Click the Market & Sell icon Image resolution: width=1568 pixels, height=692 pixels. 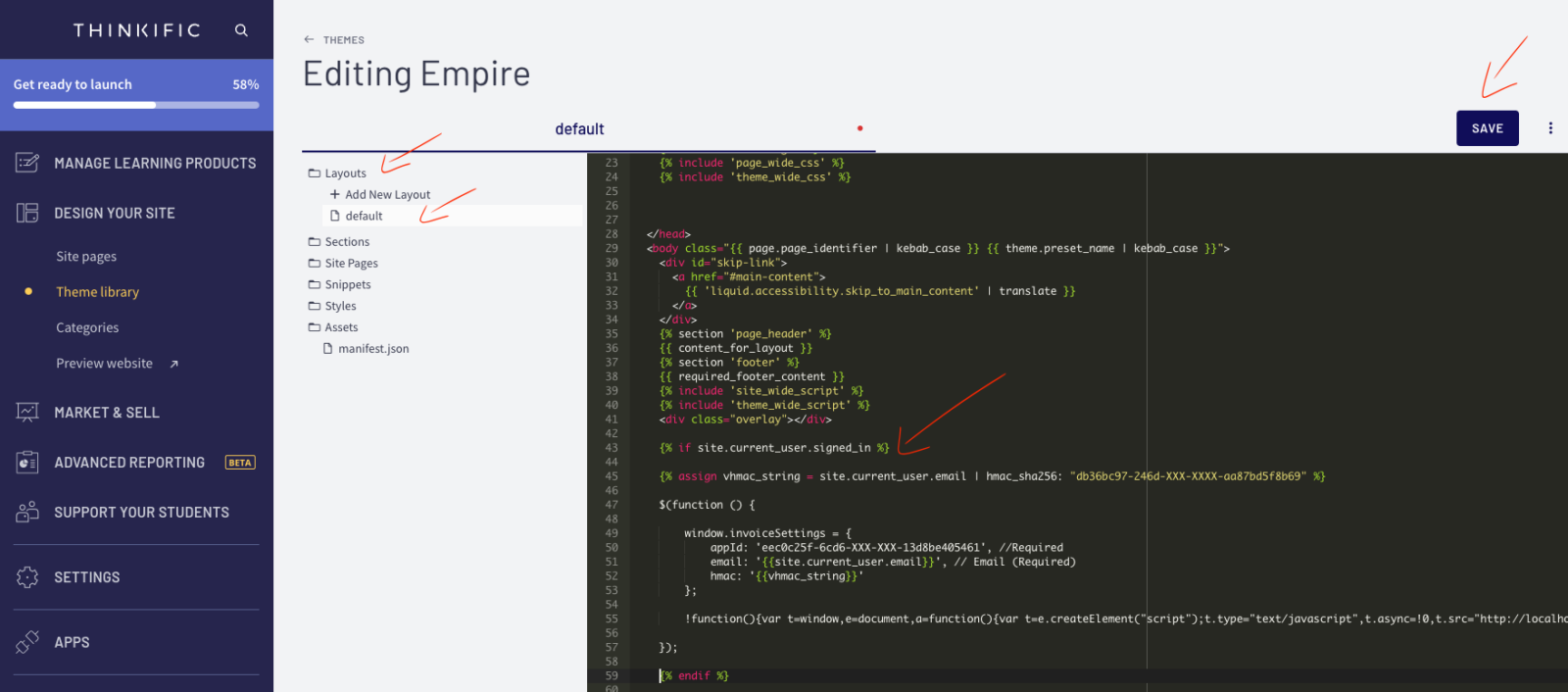[x=27, y=413]
